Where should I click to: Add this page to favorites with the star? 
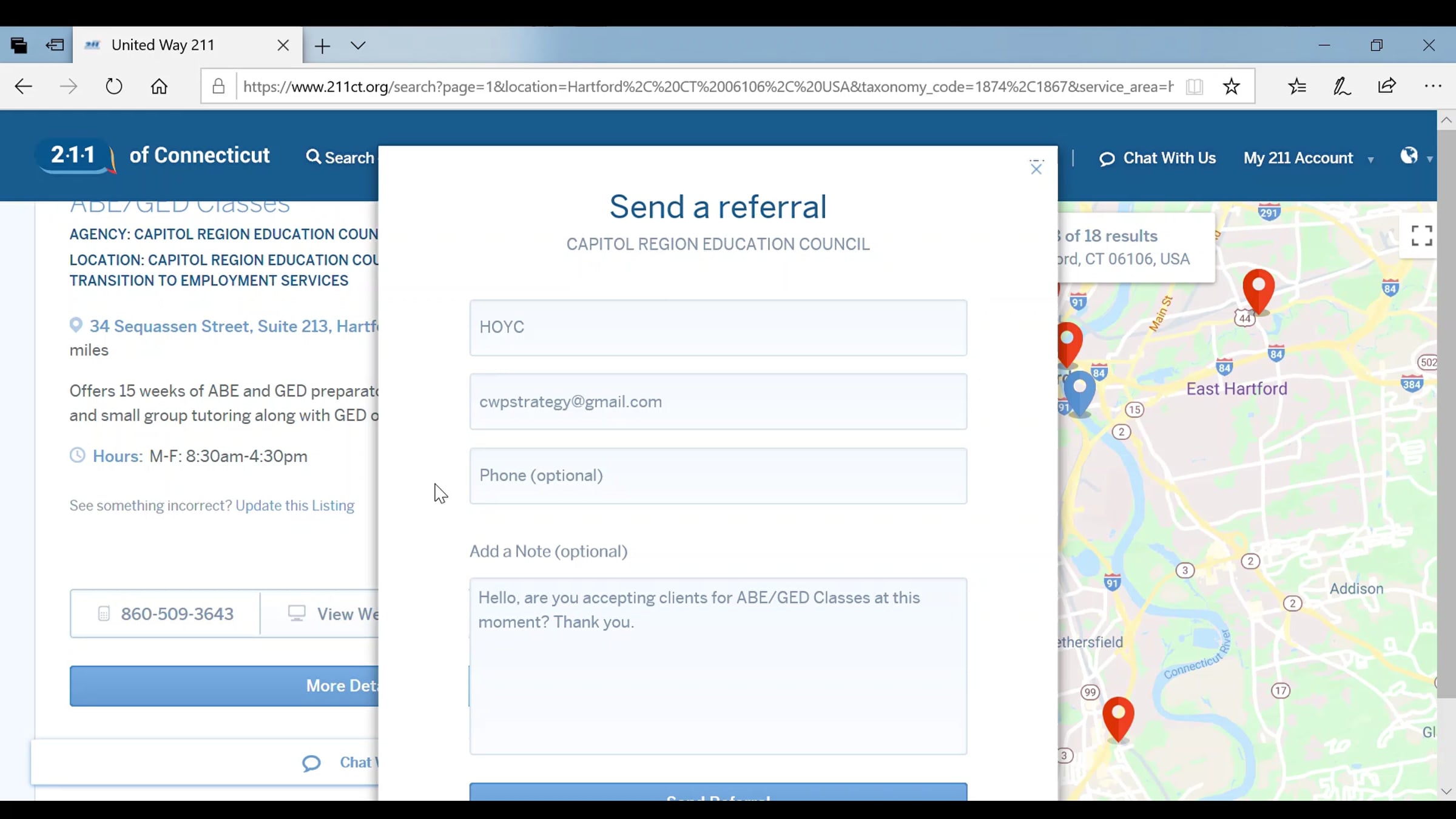pyautogui.click(x=1231, y=87)
